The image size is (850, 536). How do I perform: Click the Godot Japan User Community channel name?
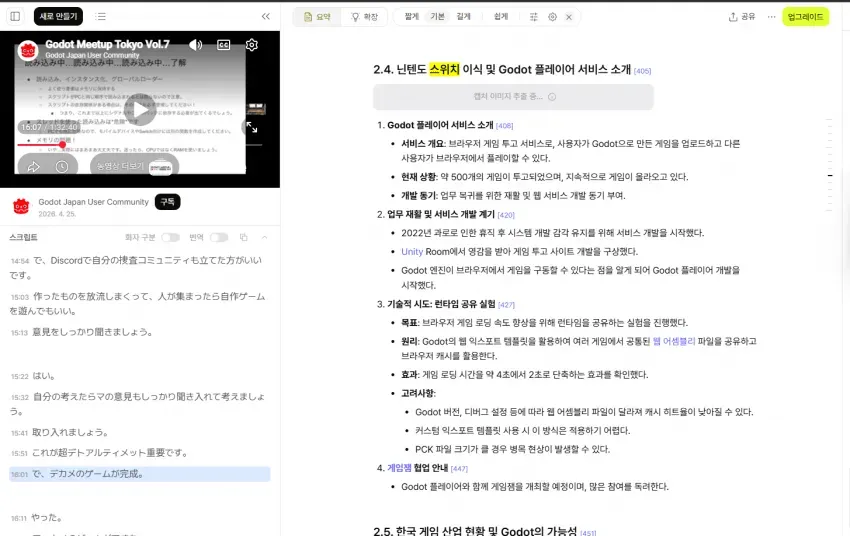93,202
